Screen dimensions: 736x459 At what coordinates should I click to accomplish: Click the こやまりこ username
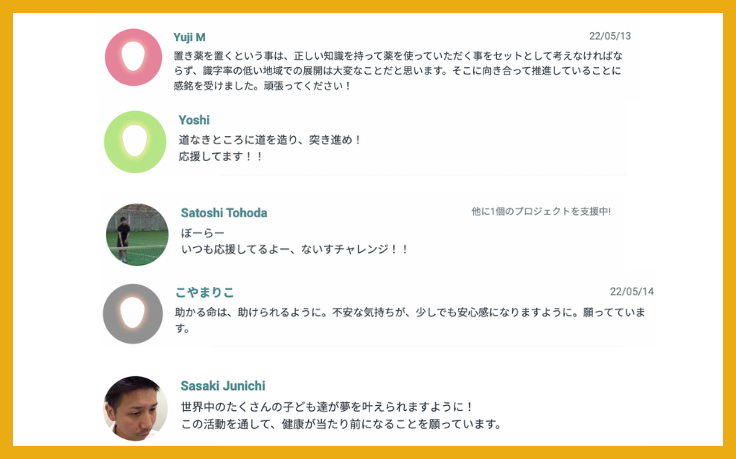click(x=204, y=292)
